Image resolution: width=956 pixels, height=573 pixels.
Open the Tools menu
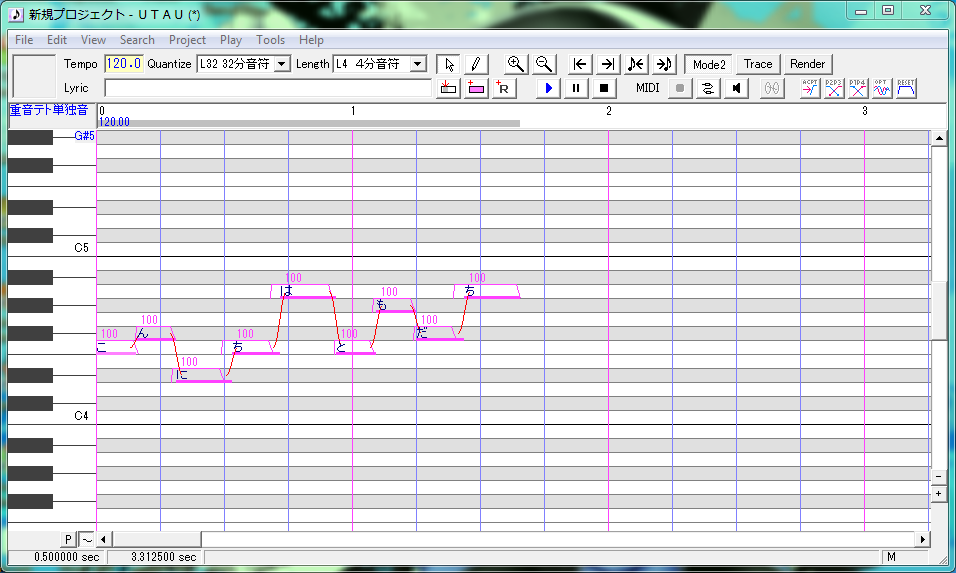(x=270, y=40)
